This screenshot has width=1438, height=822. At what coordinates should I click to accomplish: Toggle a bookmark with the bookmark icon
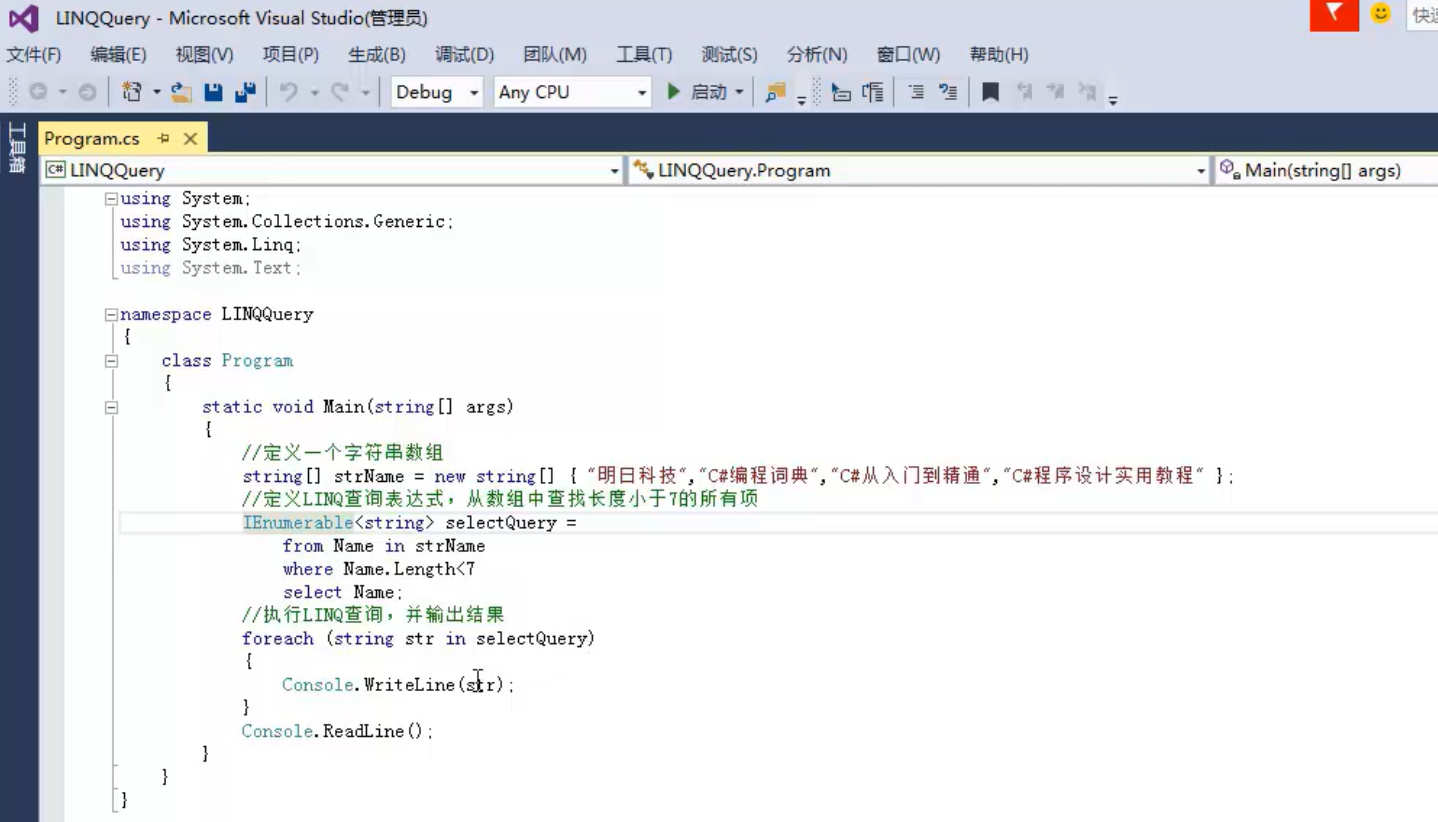point(991,92)
